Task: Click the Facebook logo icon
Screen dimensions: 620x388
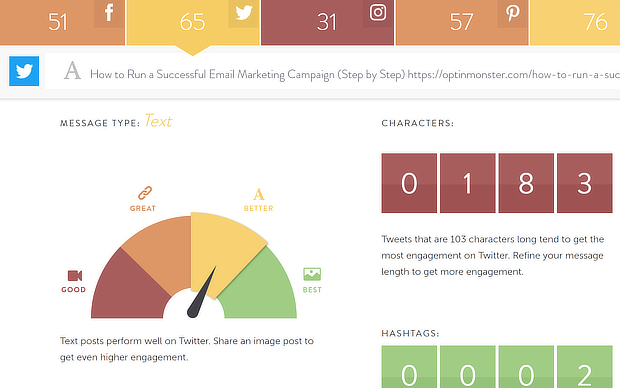Action: [109, 13]
